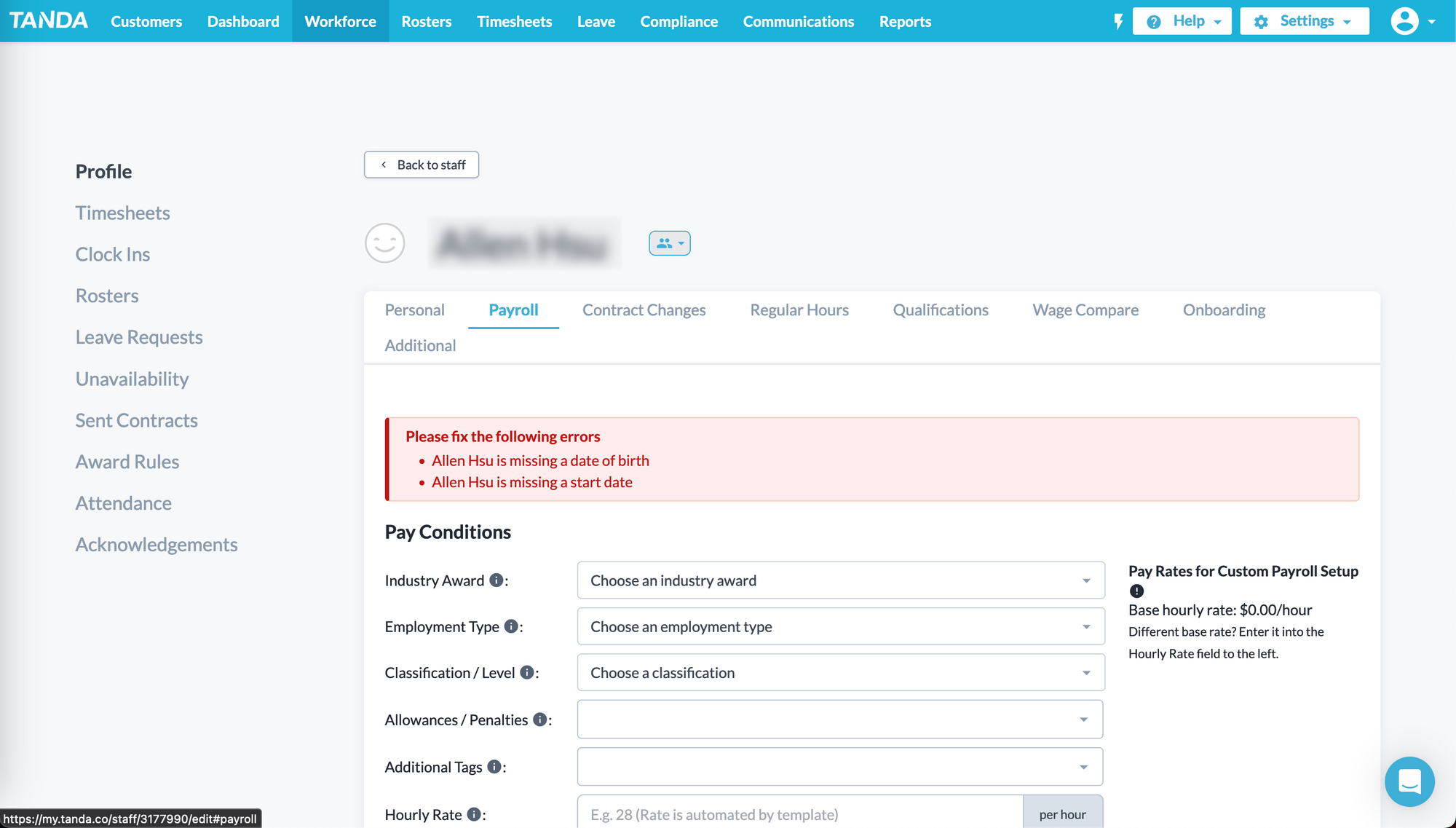
Task: Click Industry Award info icon
Action: (x=496, y=580)
